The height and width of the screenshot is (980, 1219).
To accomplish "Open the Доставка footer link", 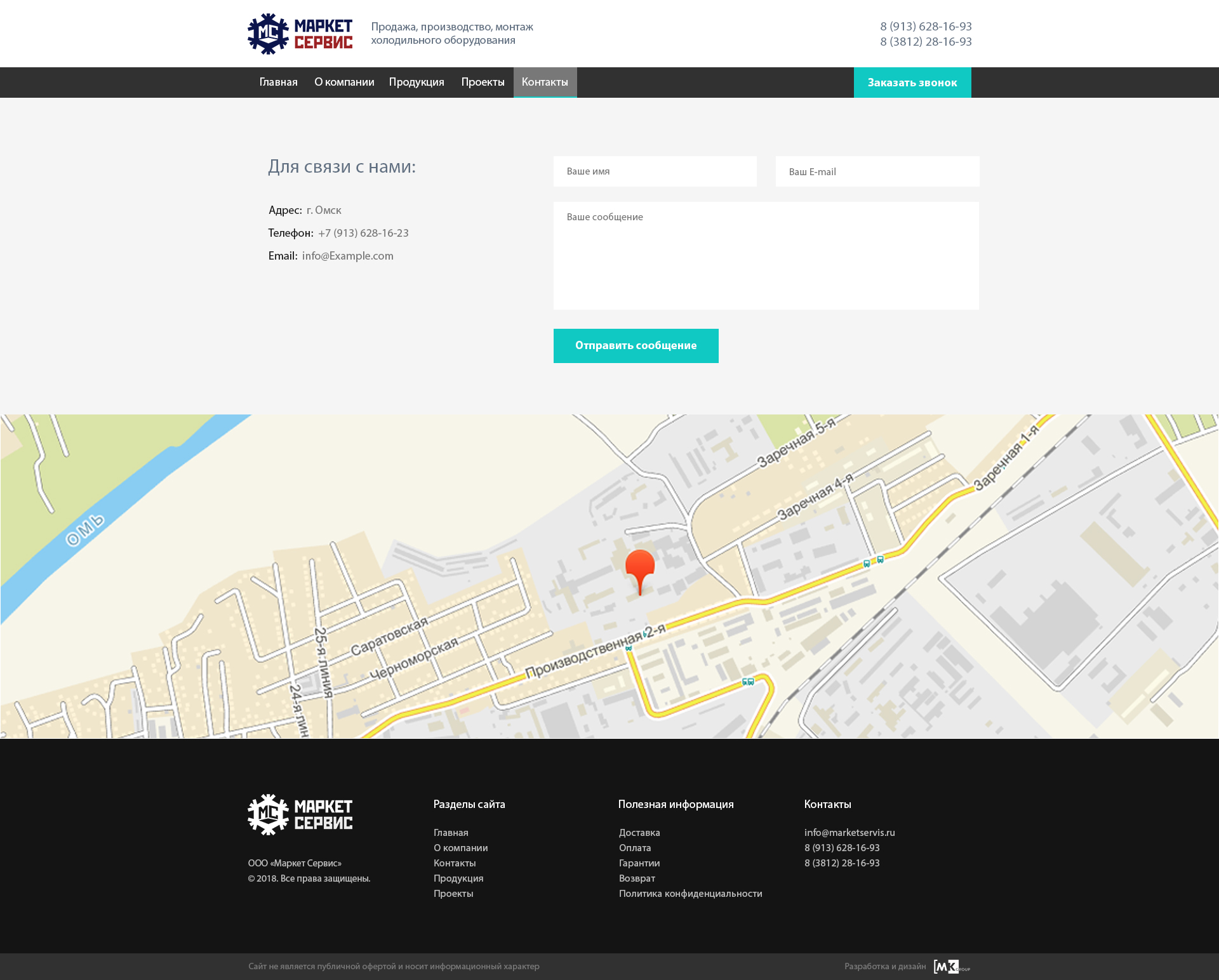I will [639, 832].
